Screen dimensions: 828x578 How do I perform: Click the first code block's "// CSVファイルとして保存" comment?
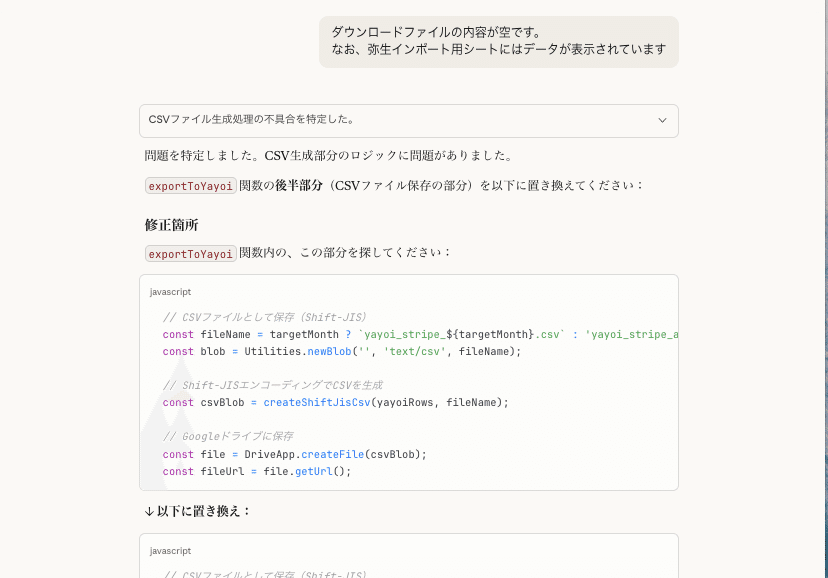(x=264, y=317)
